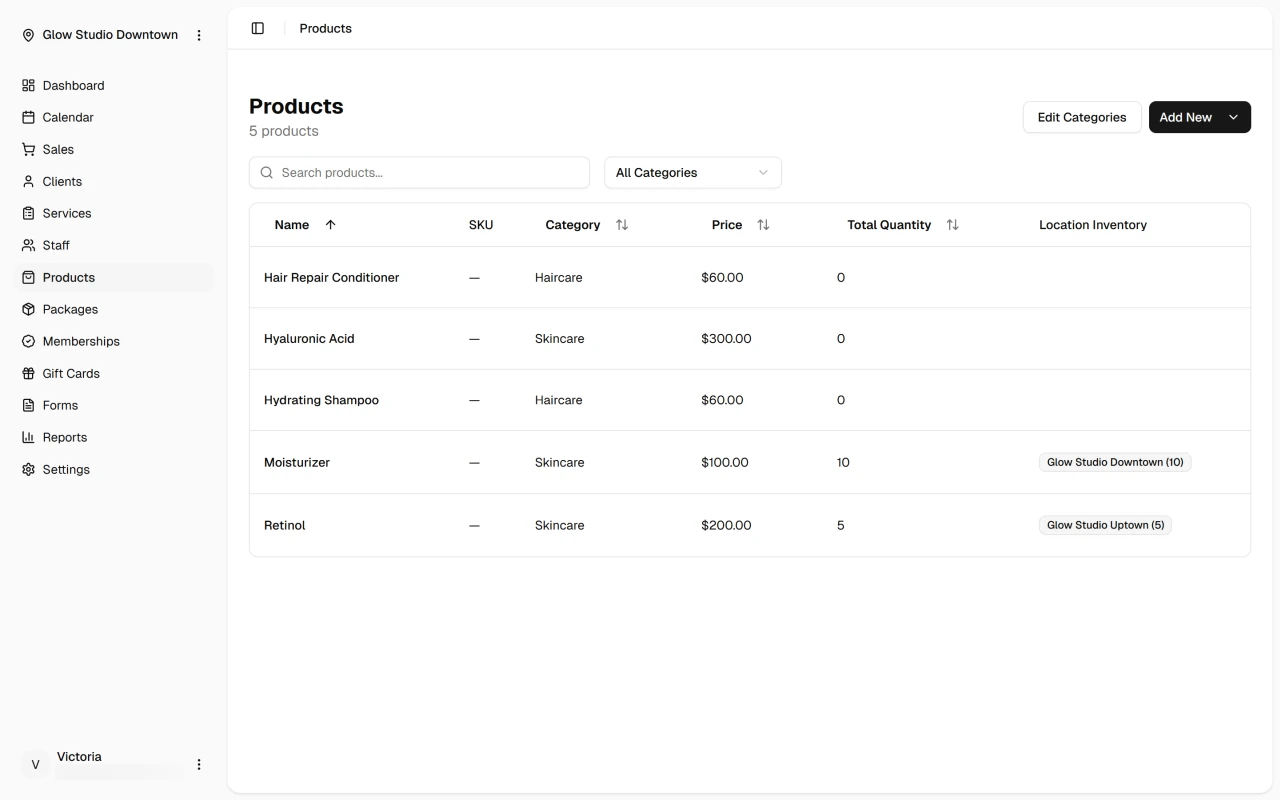Viewport: 1280px width, 800px height.
Task: Click the Glow Studio Downtown (10) inventory badge
Action: tap(1115, 462)
